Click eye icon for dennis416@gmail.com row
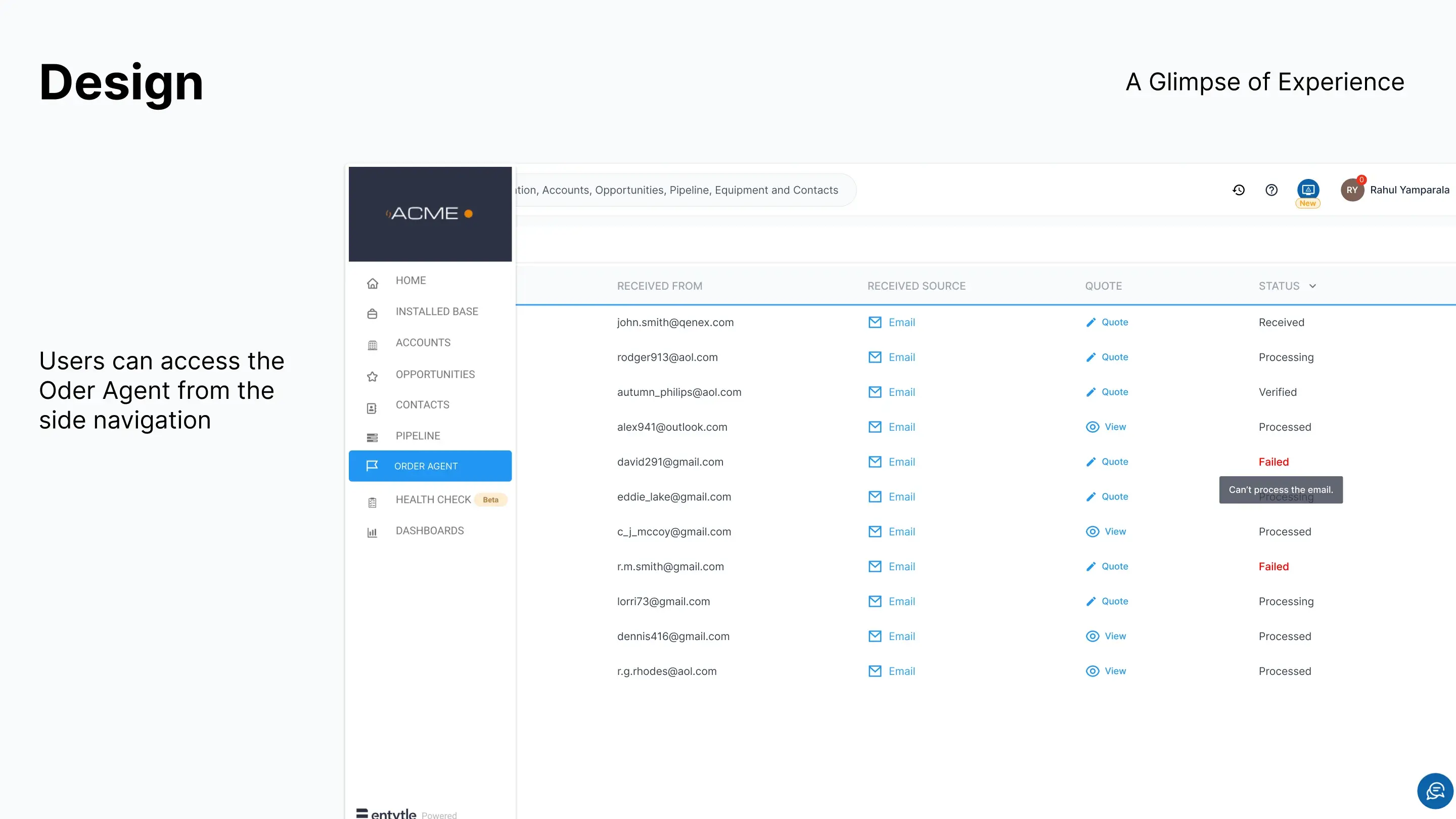The width and height of the screenshot is (1456, 819). [x=1093, y=636]
